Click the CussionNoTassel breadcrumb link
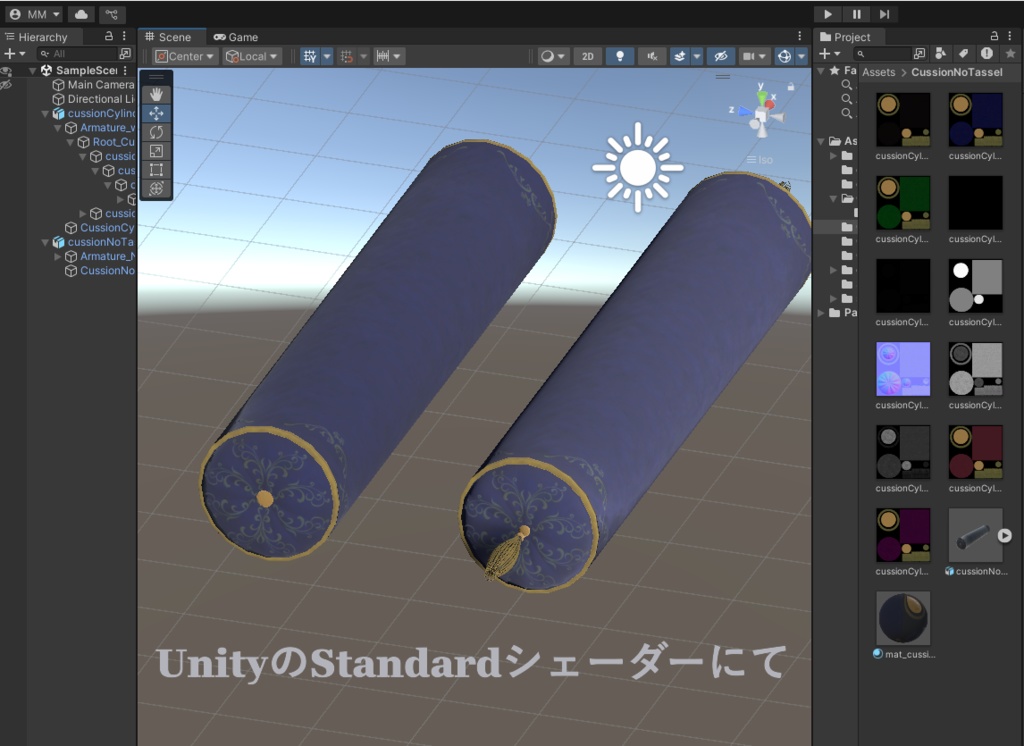This screenshot has width=1024, height=746. point(959,72)
